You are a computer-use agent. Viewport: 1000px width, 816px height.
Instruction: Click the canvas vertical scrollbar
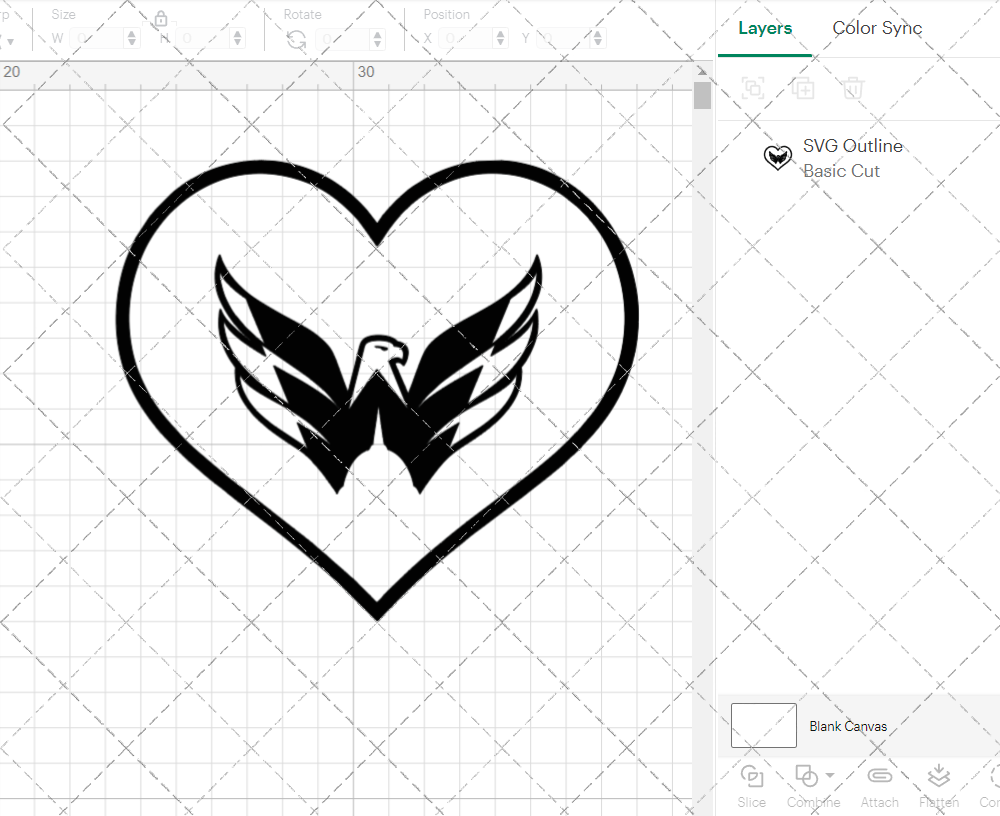[x=703, y=95]
